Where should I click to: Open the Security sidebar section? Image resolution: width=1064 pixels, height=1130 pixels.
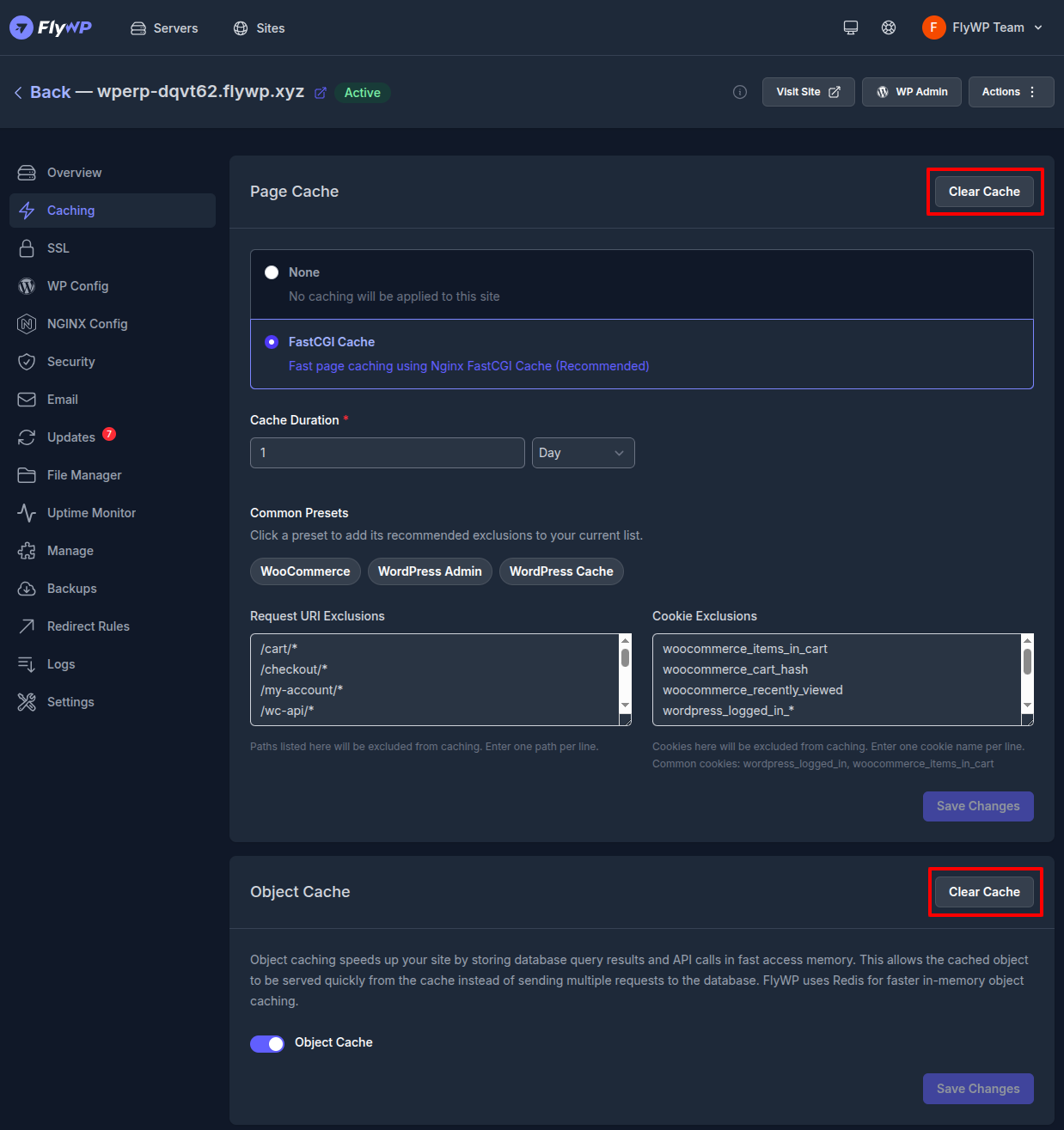(x=113, y=362)
